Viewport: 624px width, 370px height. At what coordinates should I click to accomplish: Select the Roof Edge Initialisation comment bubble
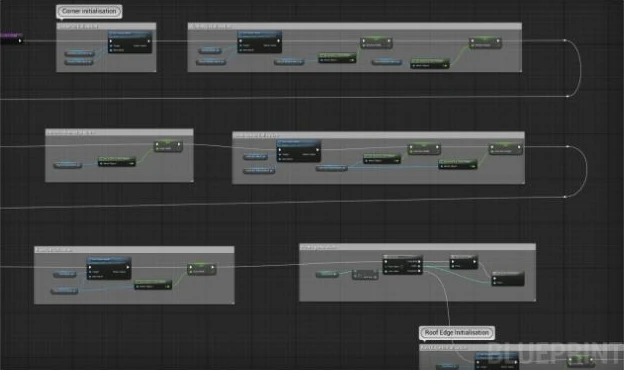457,333
